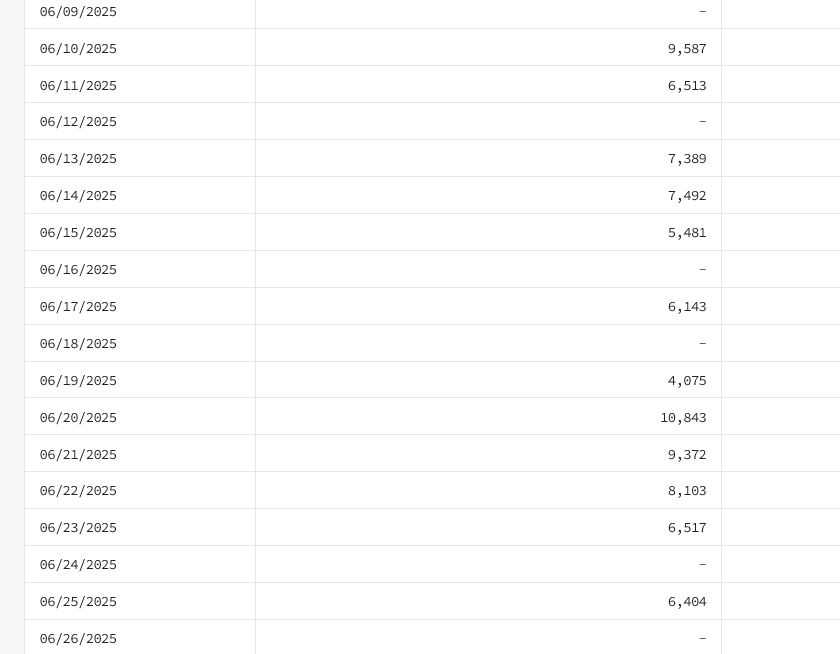Select the 06/11/2025 date cell
This screenshot has height=654, width=840.
140,85
